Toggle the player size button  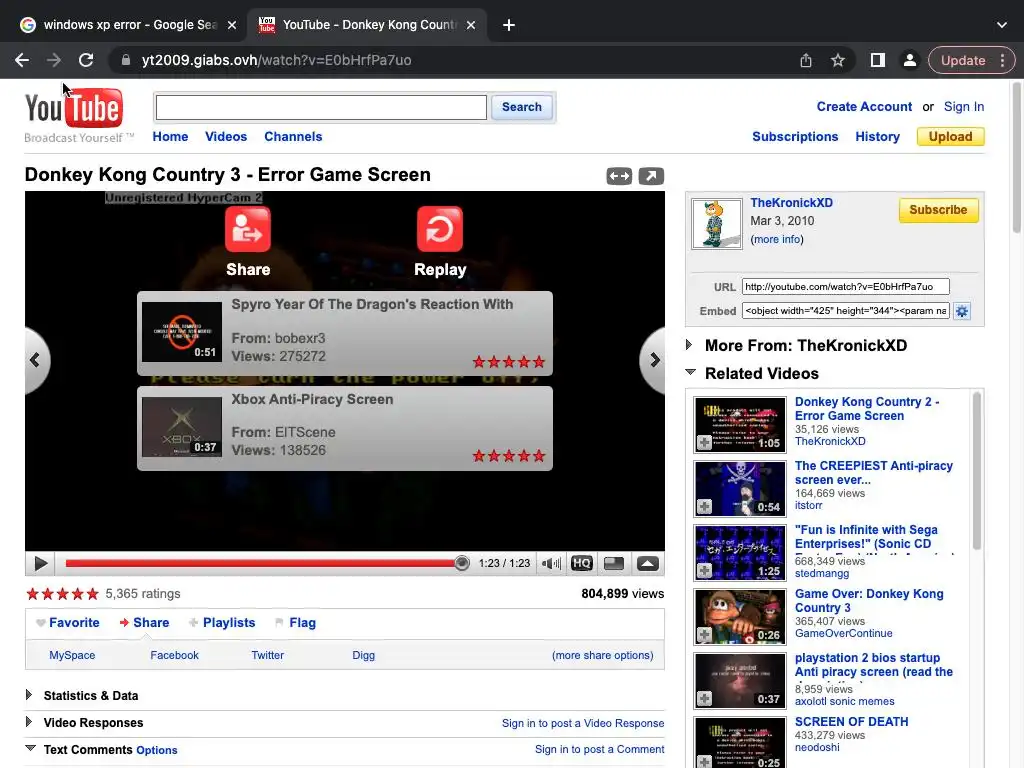(614, 564)
